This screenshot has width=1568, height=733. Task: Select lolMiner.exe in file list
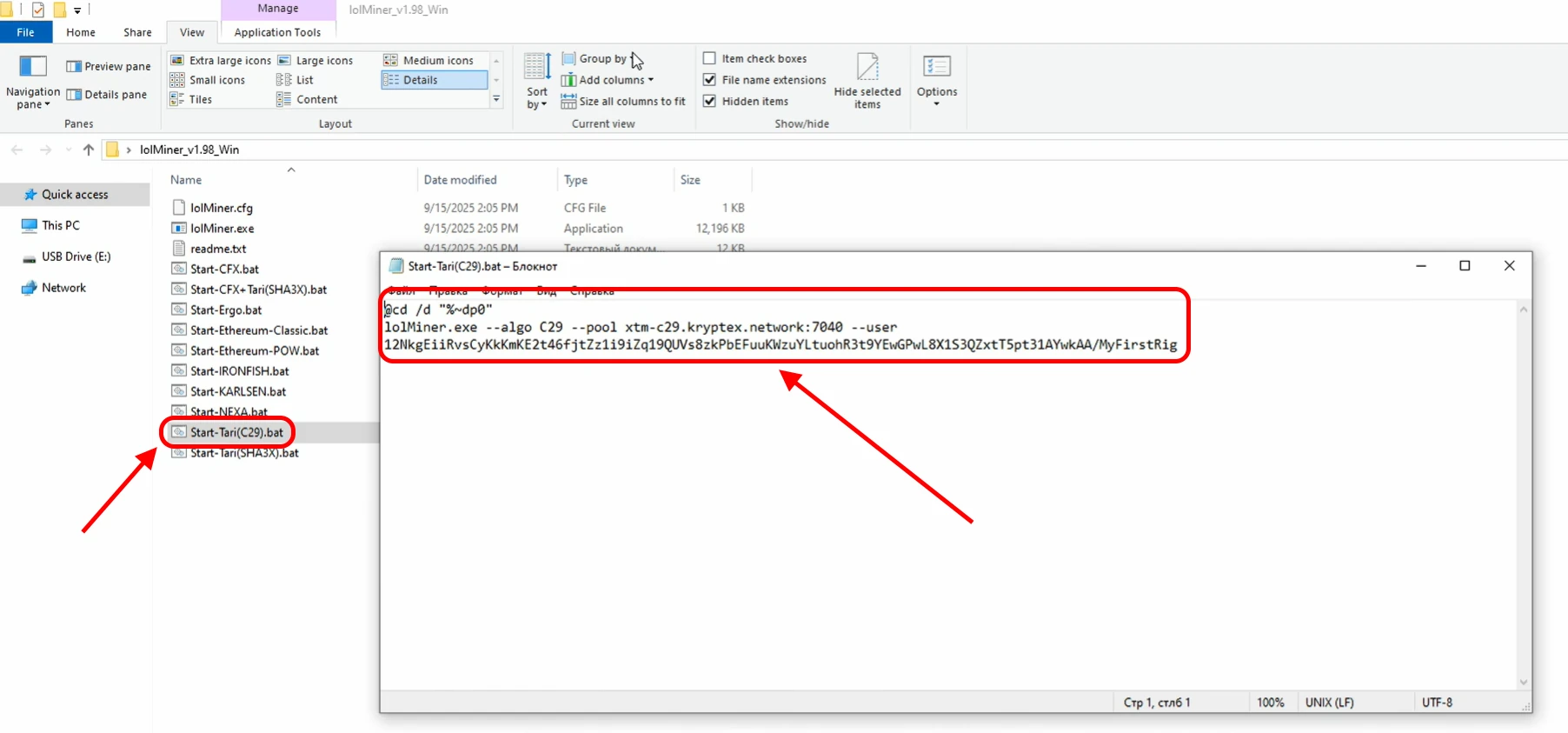tap(223, 229)
